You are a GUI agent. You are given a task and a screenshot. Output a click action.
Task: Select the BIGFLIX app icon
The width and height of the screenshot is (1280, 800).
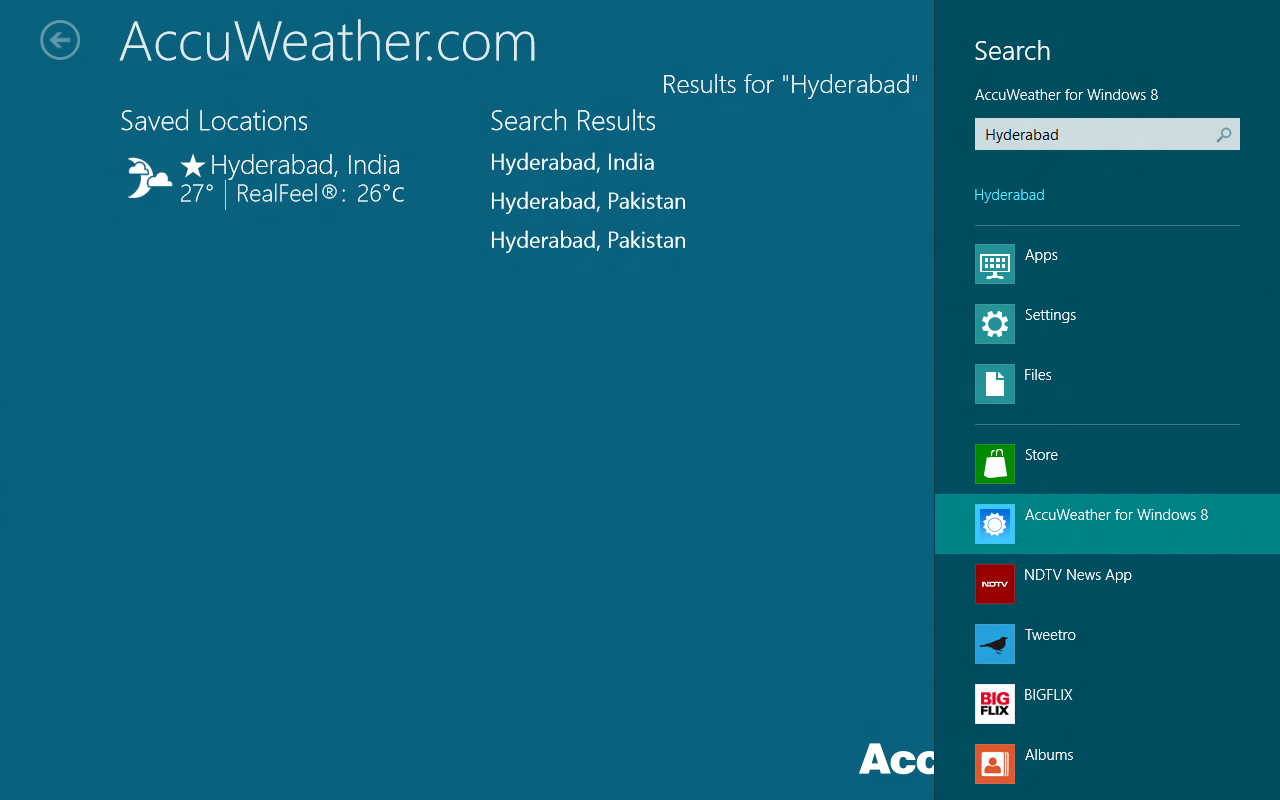[x=995, y=704]
